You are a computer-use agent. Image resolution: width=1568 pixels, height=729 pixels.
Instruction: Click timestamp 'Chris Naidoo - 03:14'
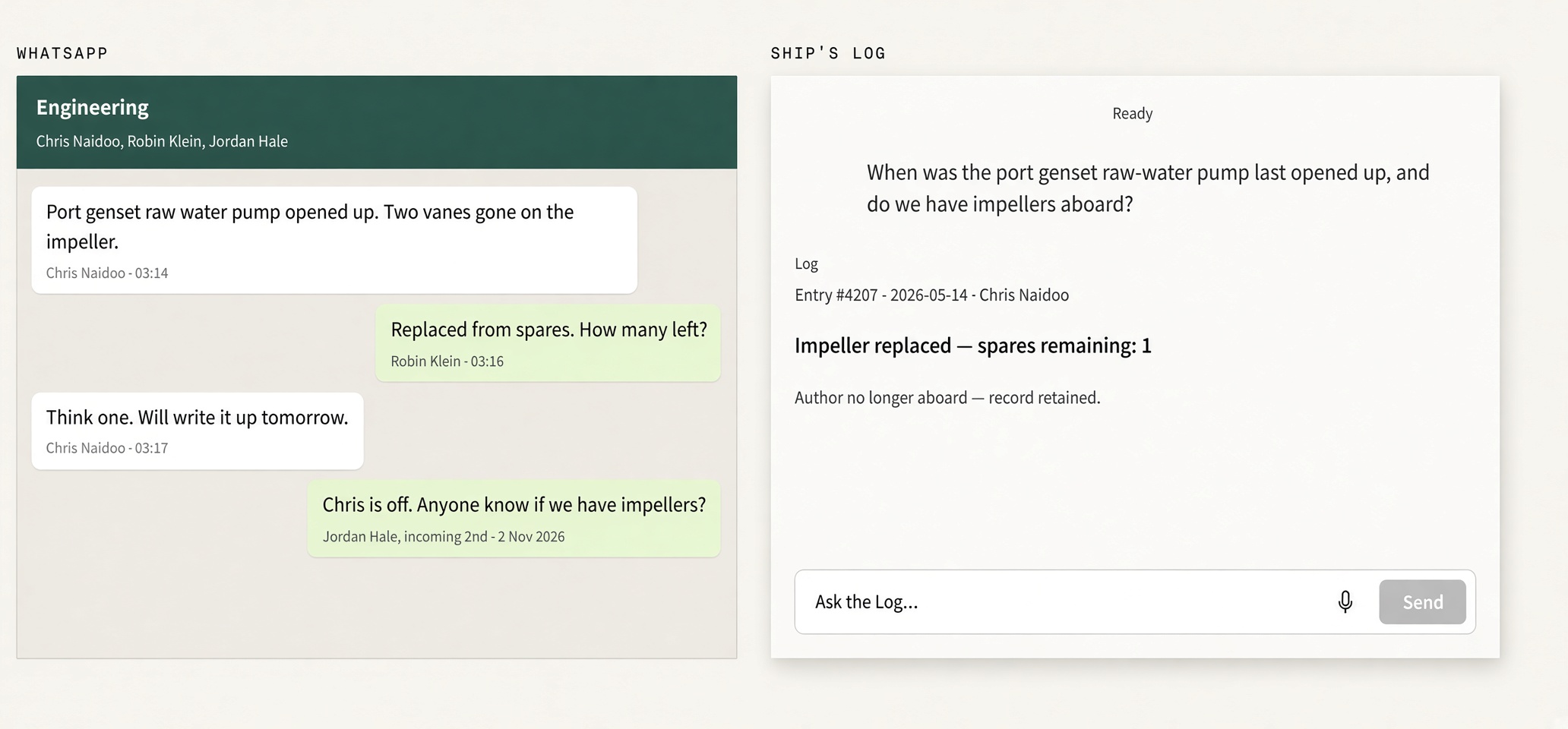(107, 273)
